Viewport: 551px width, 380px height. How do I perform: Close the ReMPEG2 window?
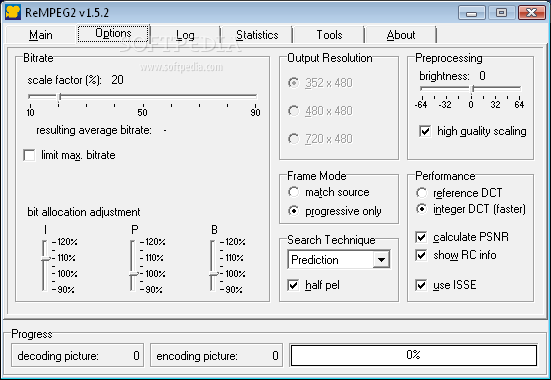[532, 13]
